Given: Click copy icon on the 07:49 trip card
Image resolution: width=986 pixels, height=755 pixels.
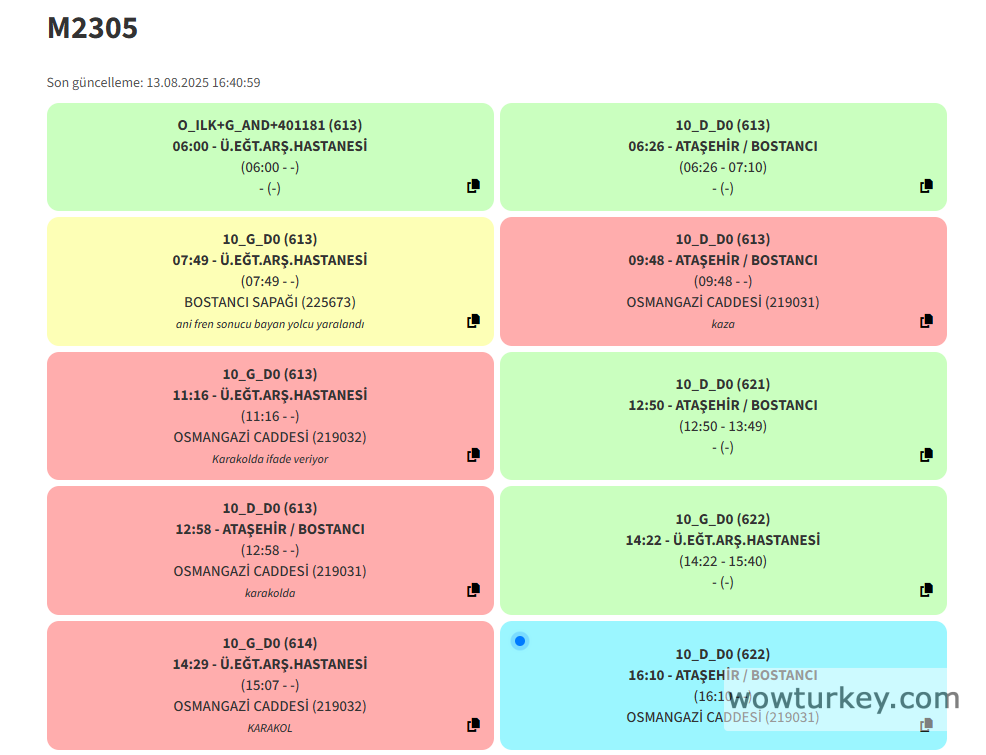Looking at the screenshot, I should 474,321.
